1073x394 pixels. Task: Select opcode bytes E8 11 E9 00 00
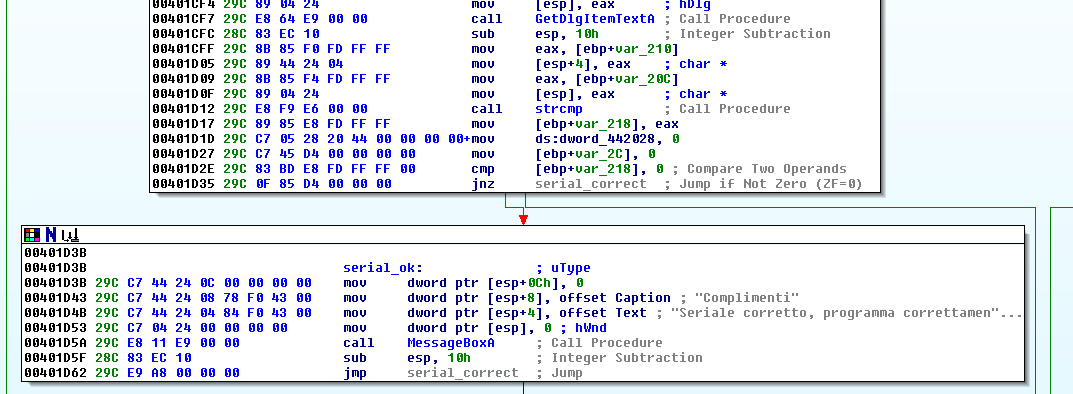click(183, 343)
